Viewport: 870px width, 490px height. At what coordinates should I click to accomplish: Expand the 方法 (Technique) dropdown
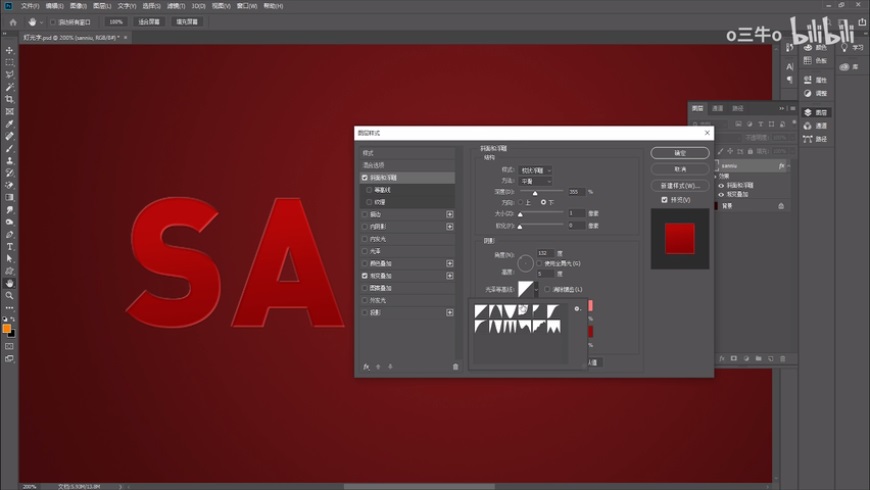(x=535, y=181)
